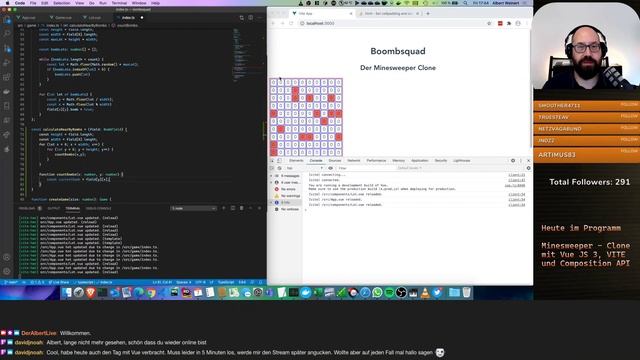Reveal the top-left cell in the minefield
The image size is (640, 360).
coord(273,82)
